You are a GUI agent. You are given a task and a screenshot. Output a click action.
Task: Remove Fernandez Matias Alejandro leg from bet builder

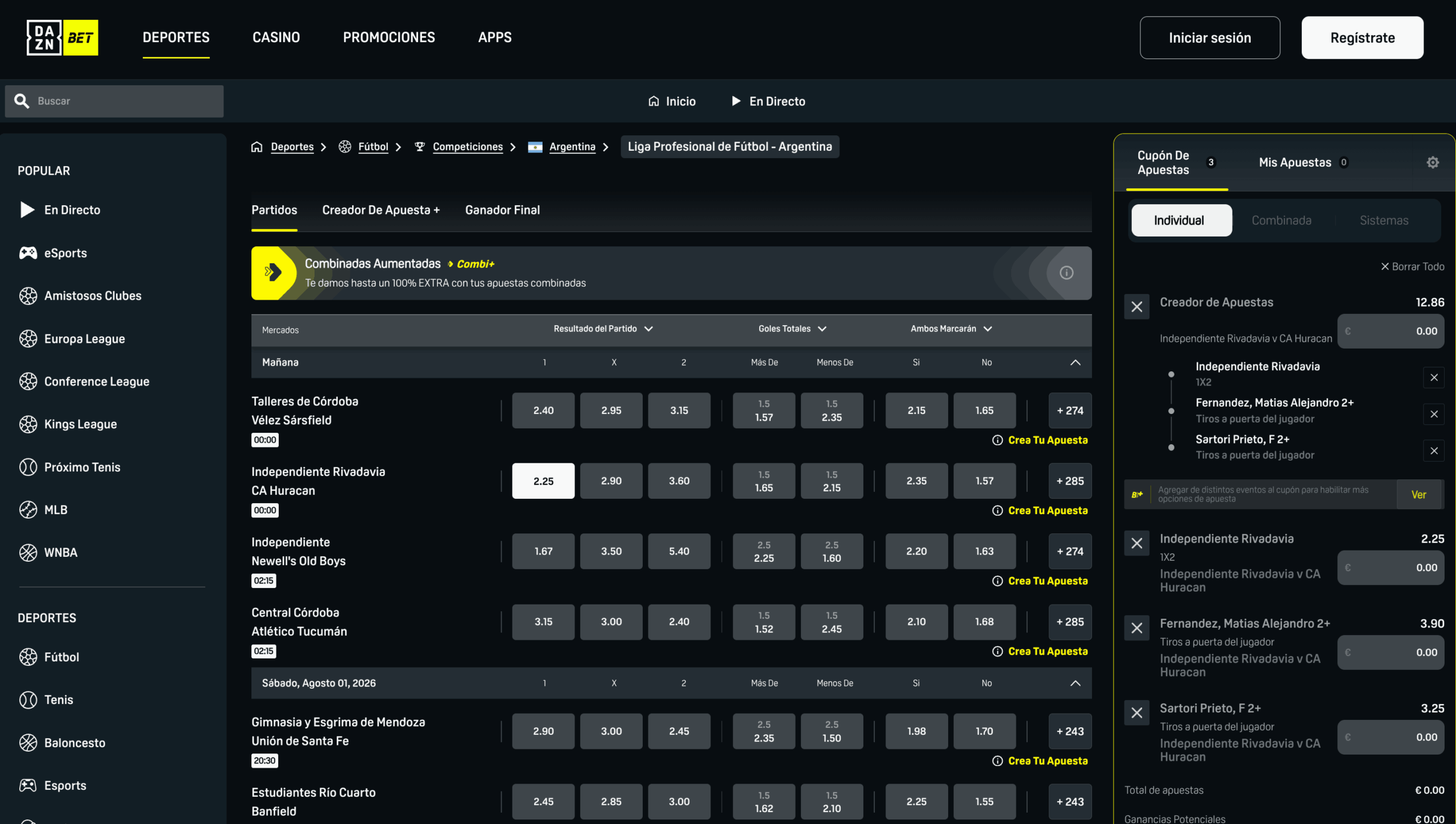(x=1434, y=414)
